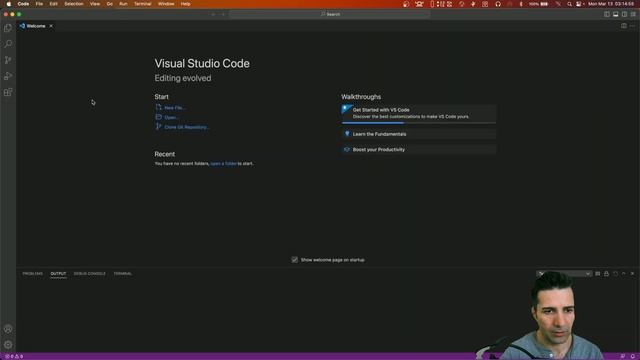Open output log in editor icon

[x=615, y=273]
